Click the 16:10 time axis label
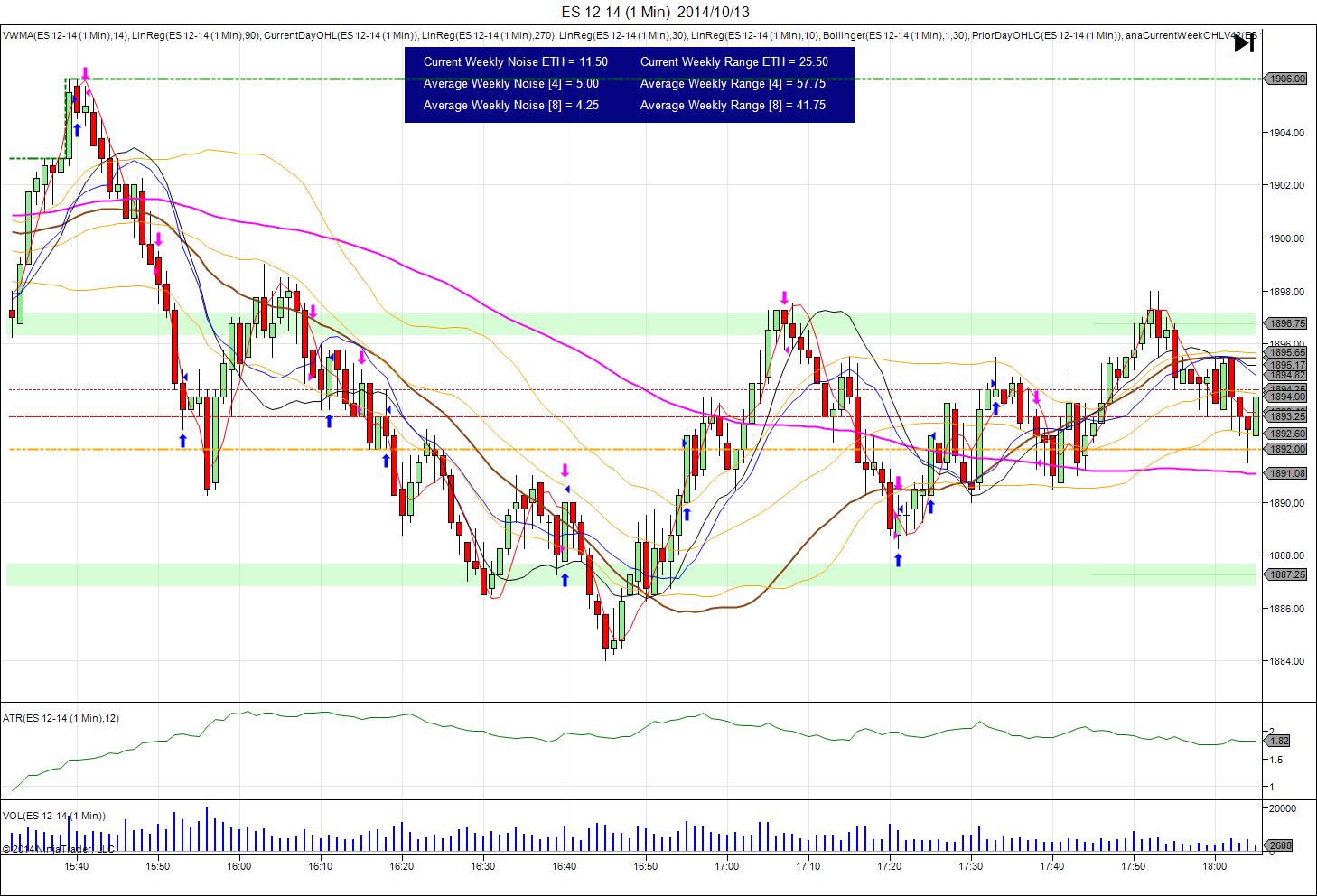 point(320,866)
